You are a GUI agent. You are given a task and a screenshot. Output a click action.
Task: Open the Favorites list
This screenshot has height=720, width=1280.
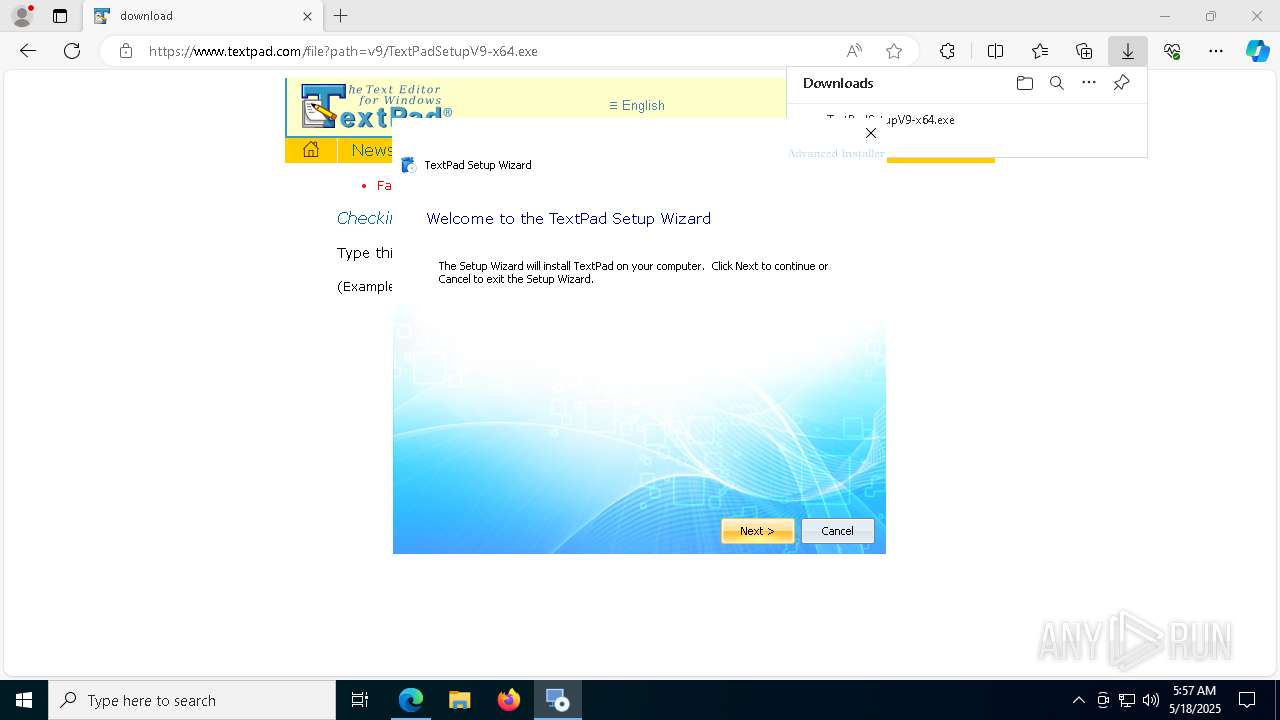click(x=1040, y=51)
